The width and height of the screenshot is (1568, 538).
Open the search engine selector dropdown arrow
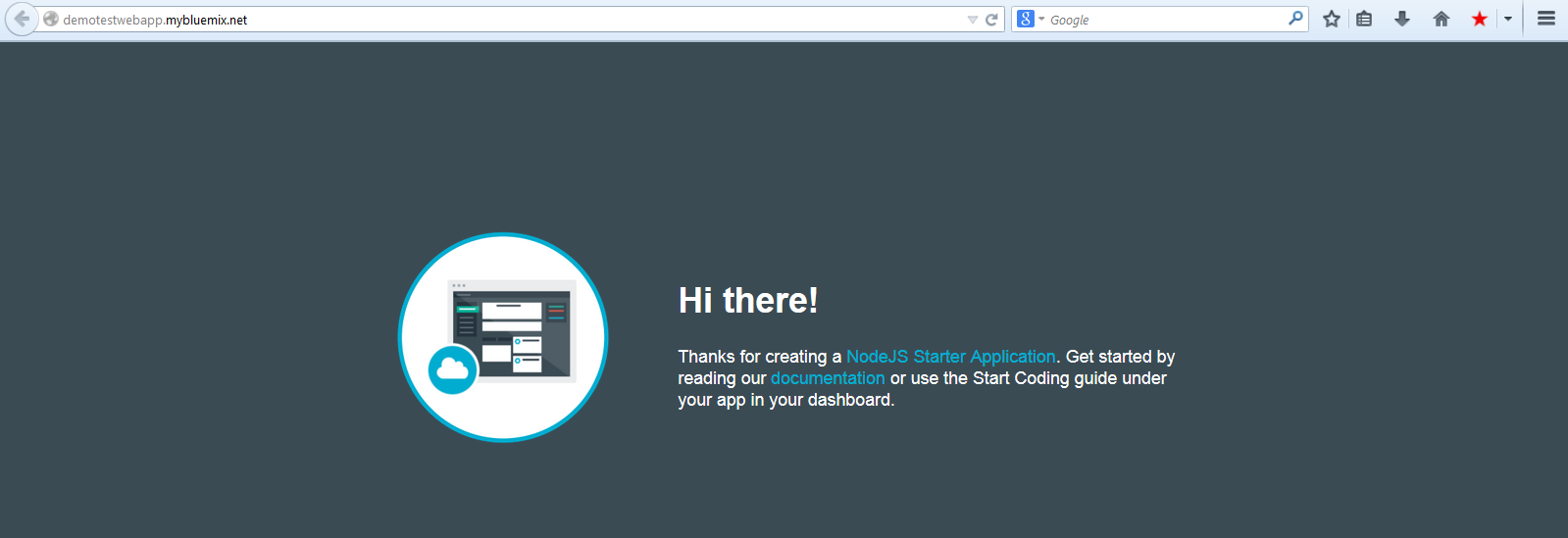[1041, 20]
